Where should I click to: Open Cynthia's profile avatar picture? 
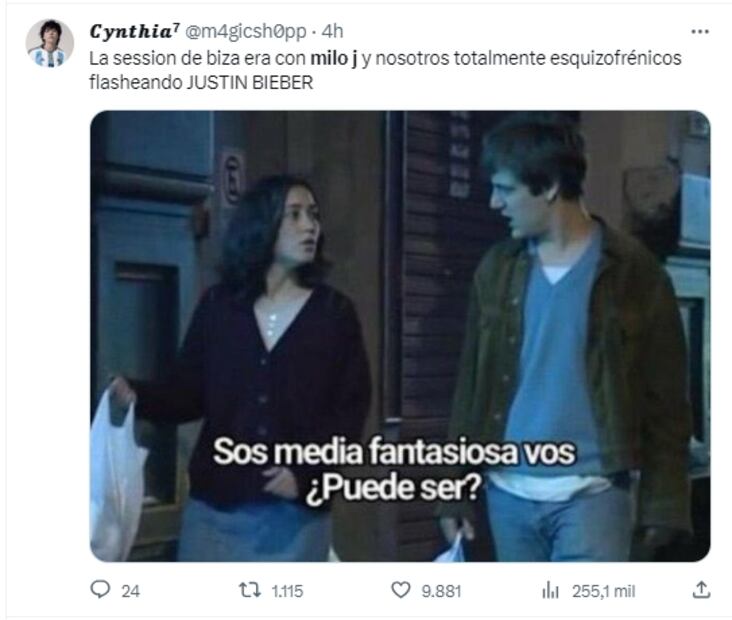[49, 43]
